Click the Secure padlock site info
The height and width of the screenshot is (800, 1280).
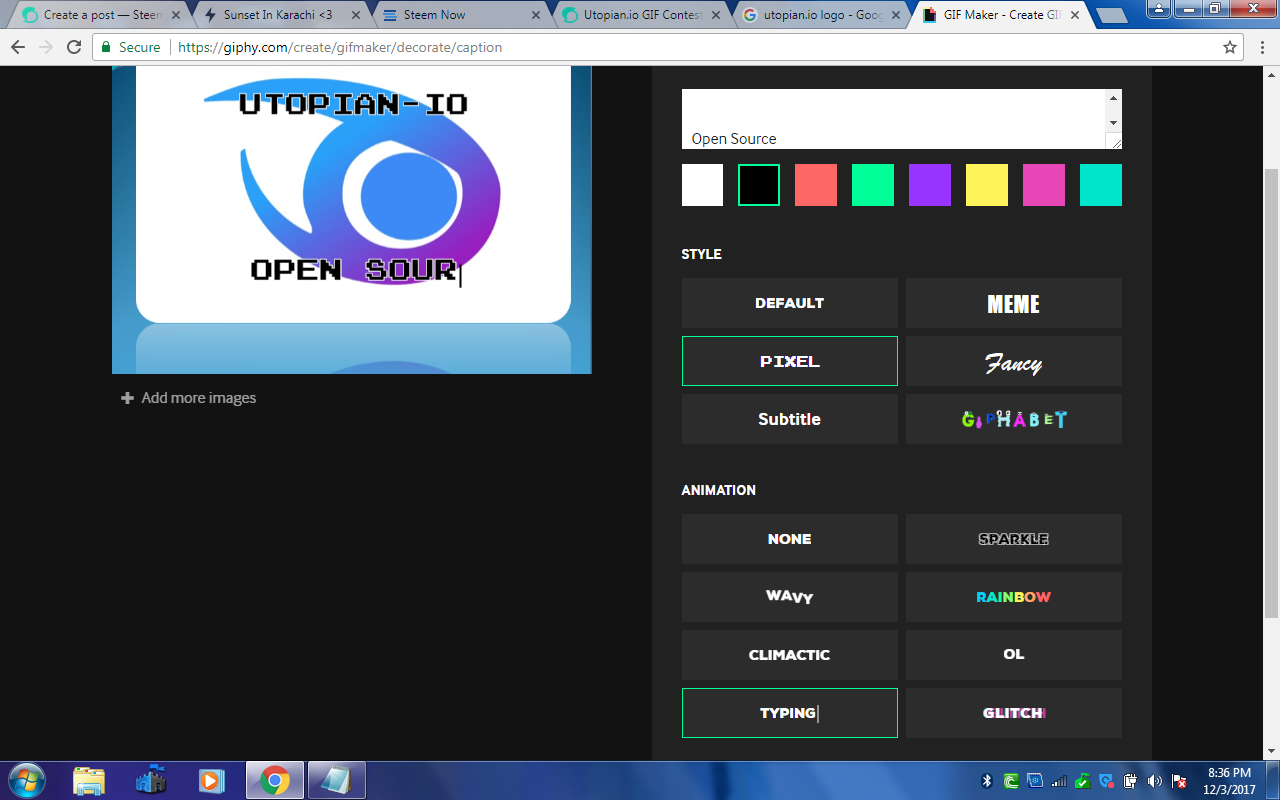coord(130,47)
